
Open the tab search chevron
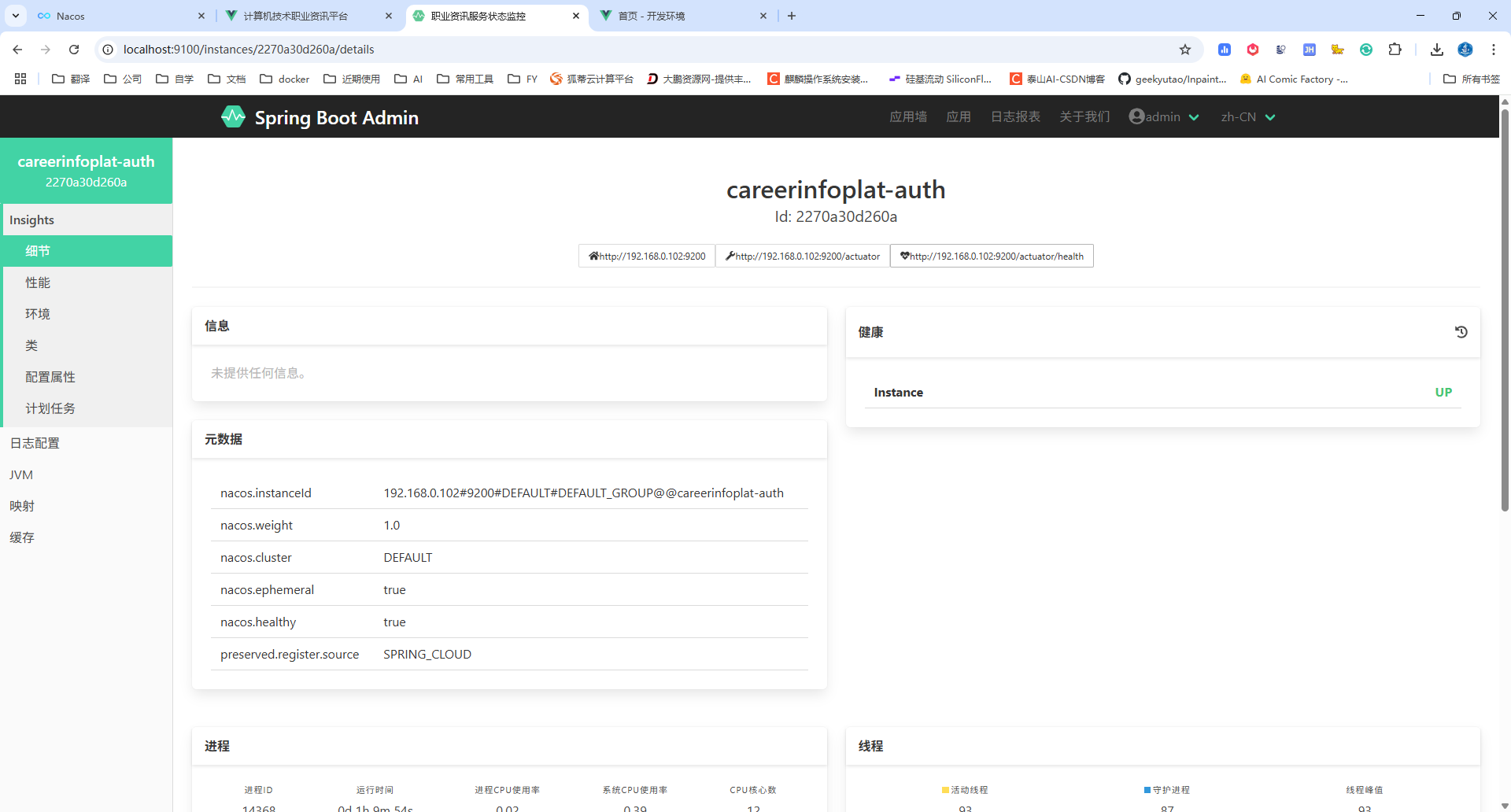pyautogui.click(x=15, y=16)
